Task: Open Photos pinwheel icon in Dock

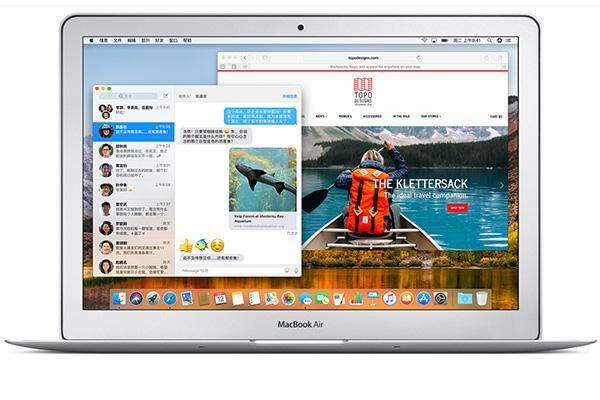Action: [288, 298]
